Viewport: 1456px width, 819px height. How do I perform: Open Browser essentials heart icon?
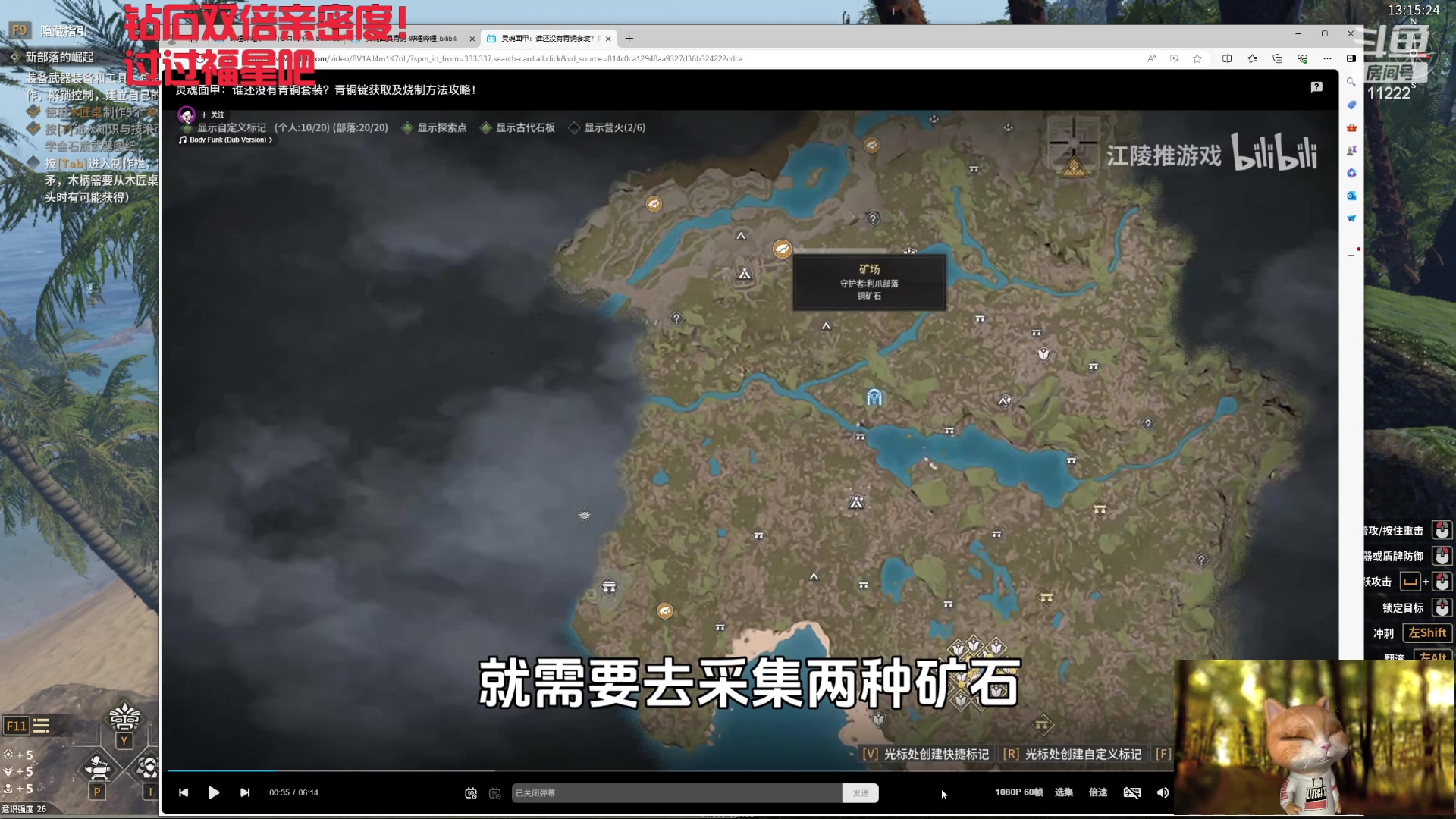[1302, 58]
